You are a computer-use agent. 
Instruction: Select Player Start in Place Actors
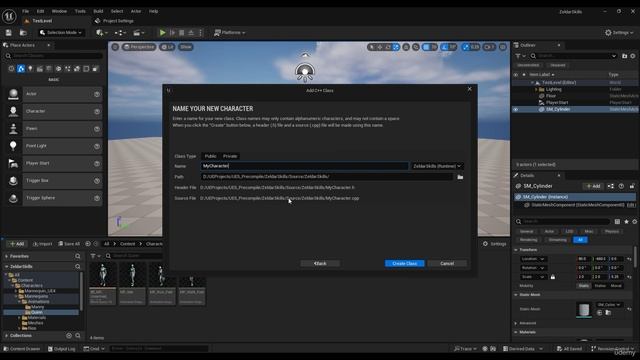click(54, 163)
